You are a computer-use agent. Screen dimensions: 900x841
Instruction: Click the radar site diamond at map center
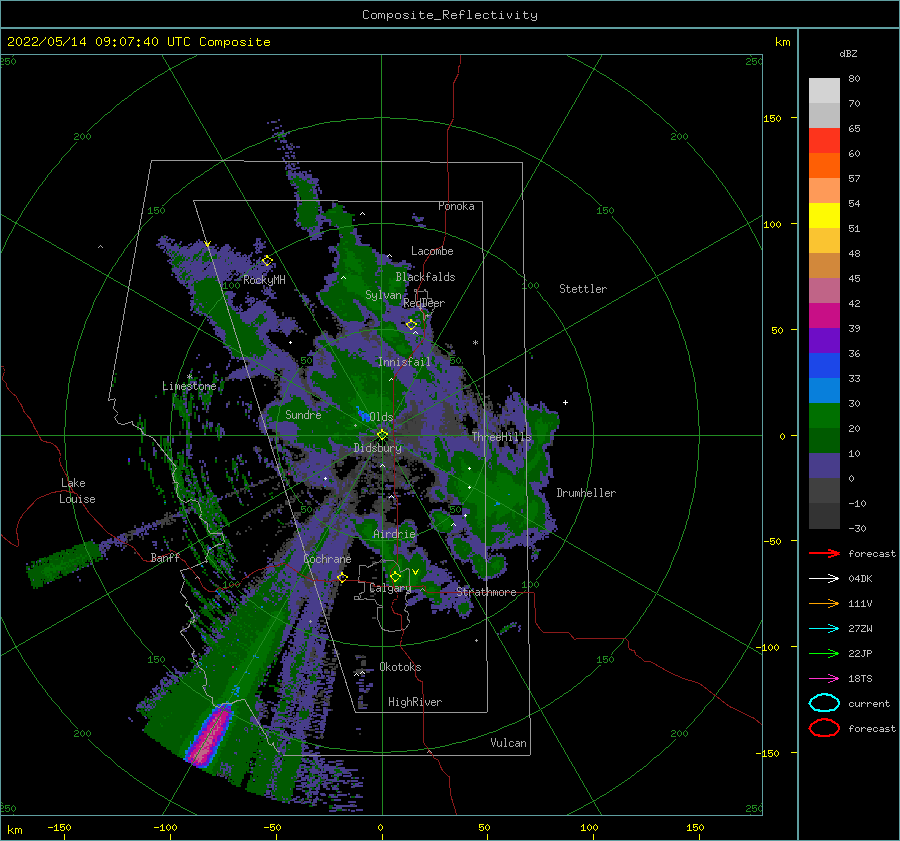coord(382,435)
